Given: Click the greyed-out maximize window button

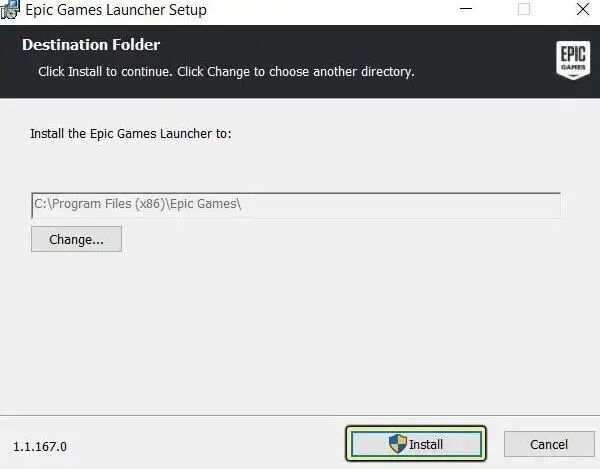Looking at the screenshot, I should click(x=523, y=9).
